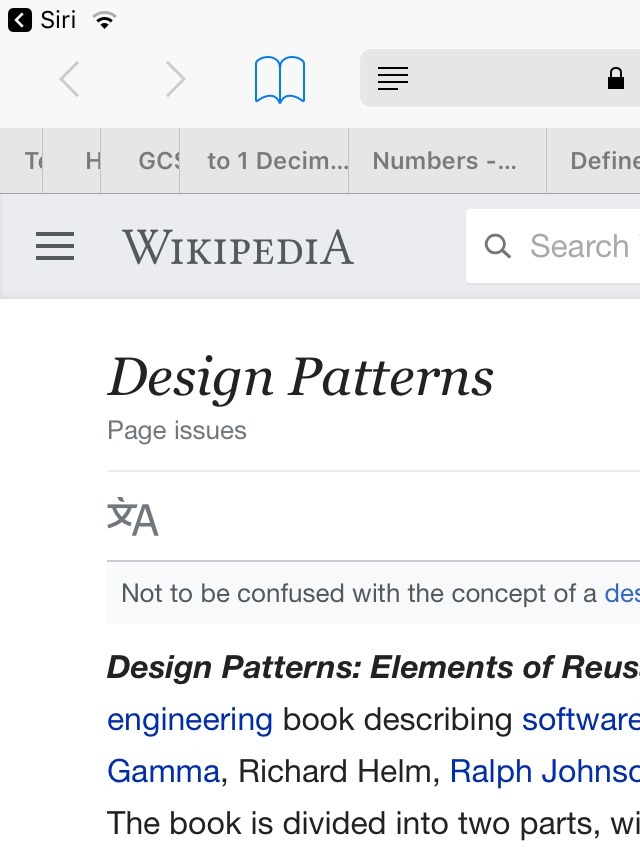The width and height of the screenshot is (640, 854).
Task: Go back with Safari's back arrow
Action: tap(69, 79)
